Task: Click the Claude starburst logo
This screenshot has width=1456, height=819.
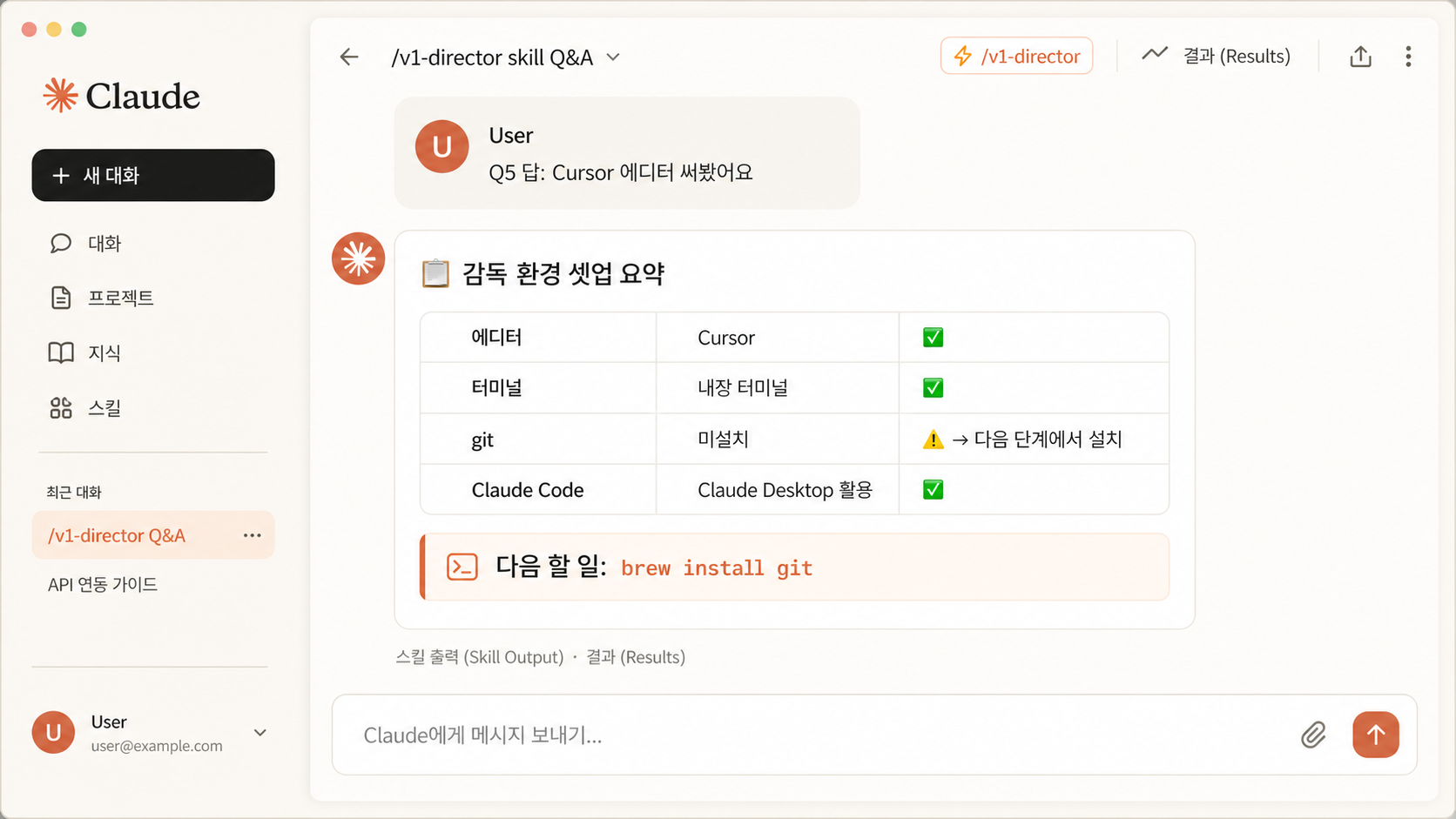Action: [60, 96]
